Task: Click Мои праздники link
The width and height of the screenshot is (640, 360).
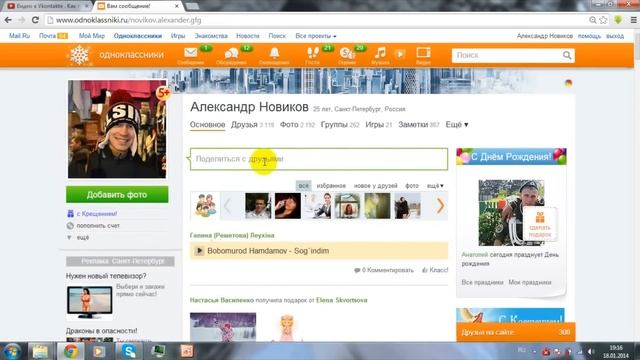Action: point(530,282)
